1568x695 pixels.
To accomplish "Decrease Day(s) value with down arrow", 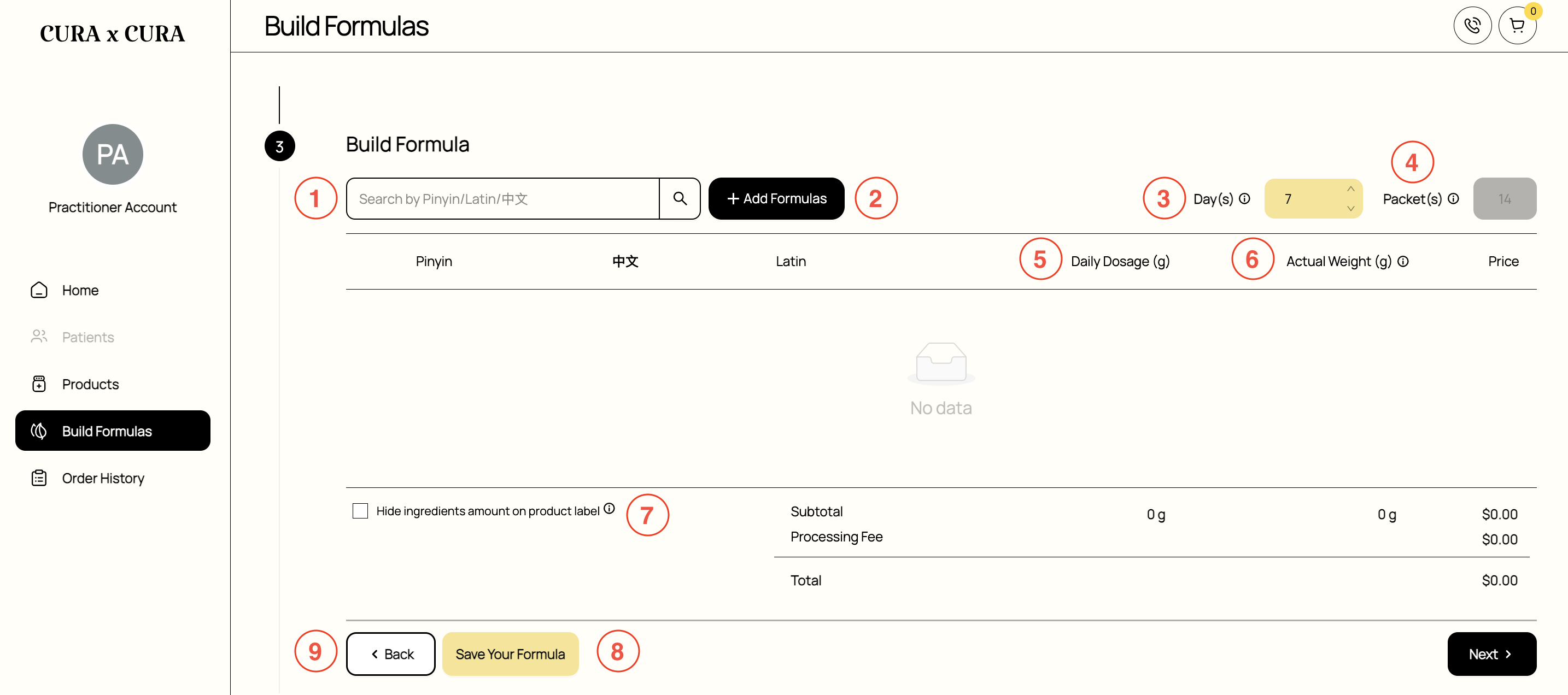I will [x=1351, y=209].
